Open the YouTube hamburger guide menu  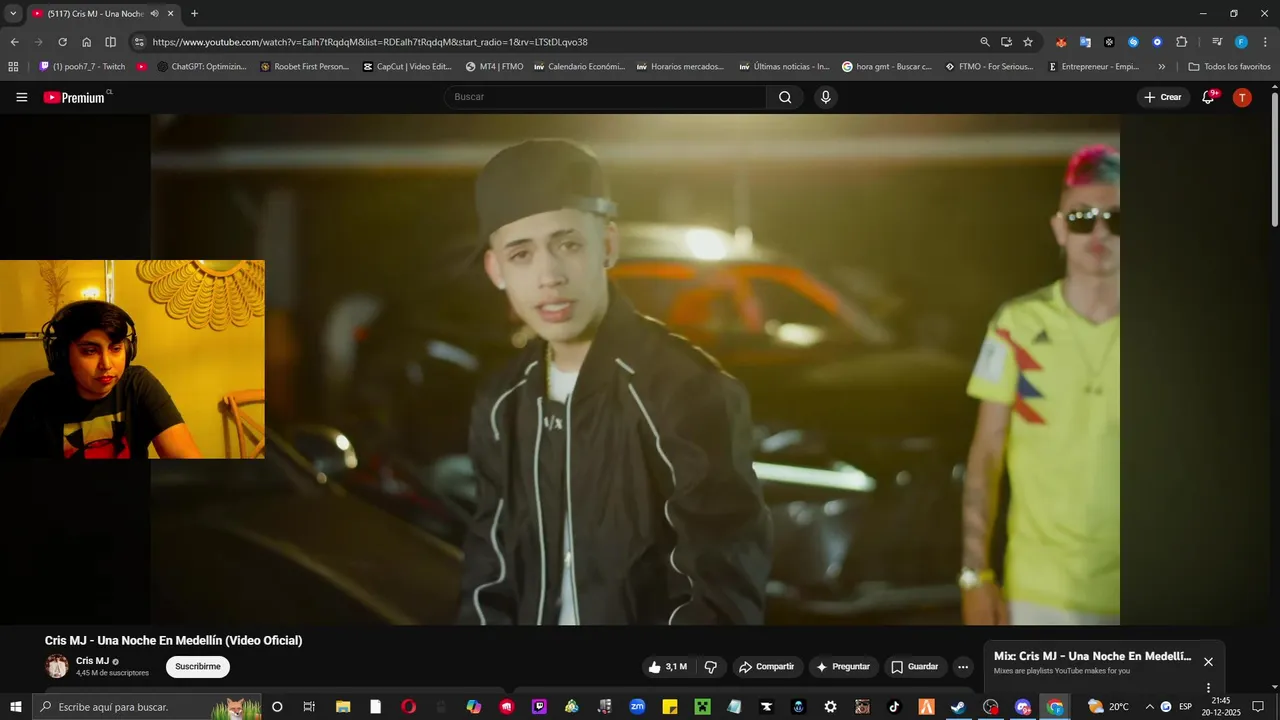click(21, 97)
